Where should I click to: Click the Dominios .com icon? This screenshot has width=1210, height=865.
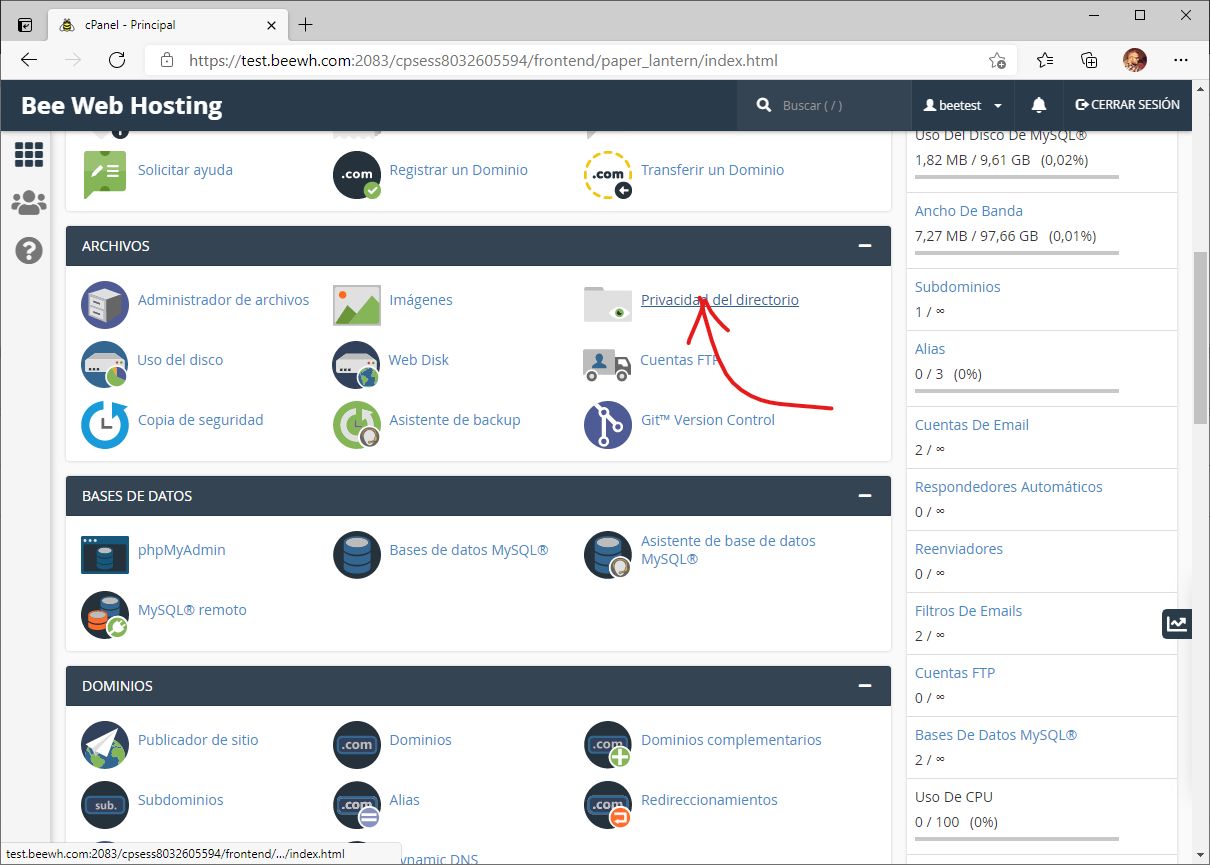(x=357, y=745)
